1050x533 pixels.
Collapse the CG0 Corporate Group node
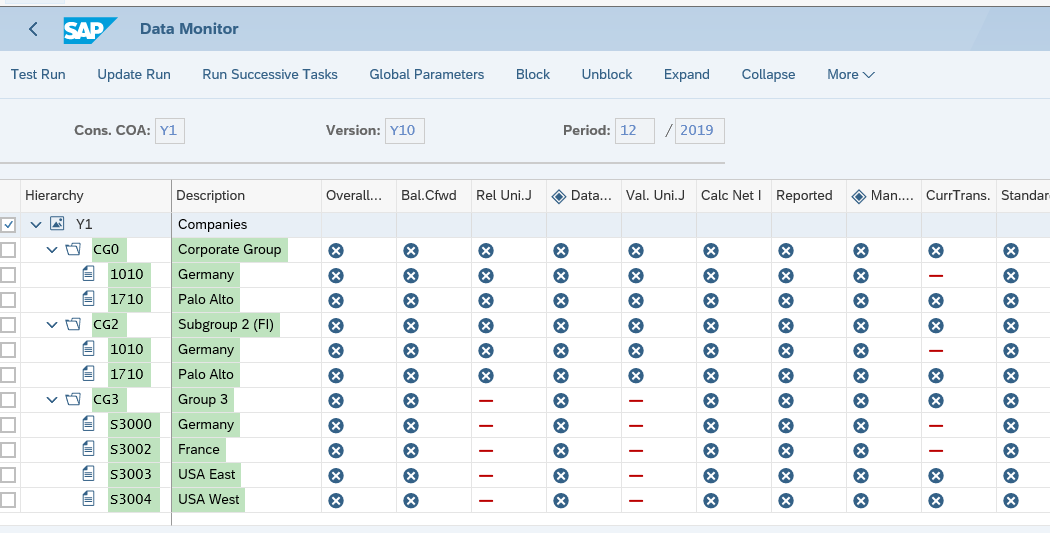pyautogui.click(x=52, y=250)
